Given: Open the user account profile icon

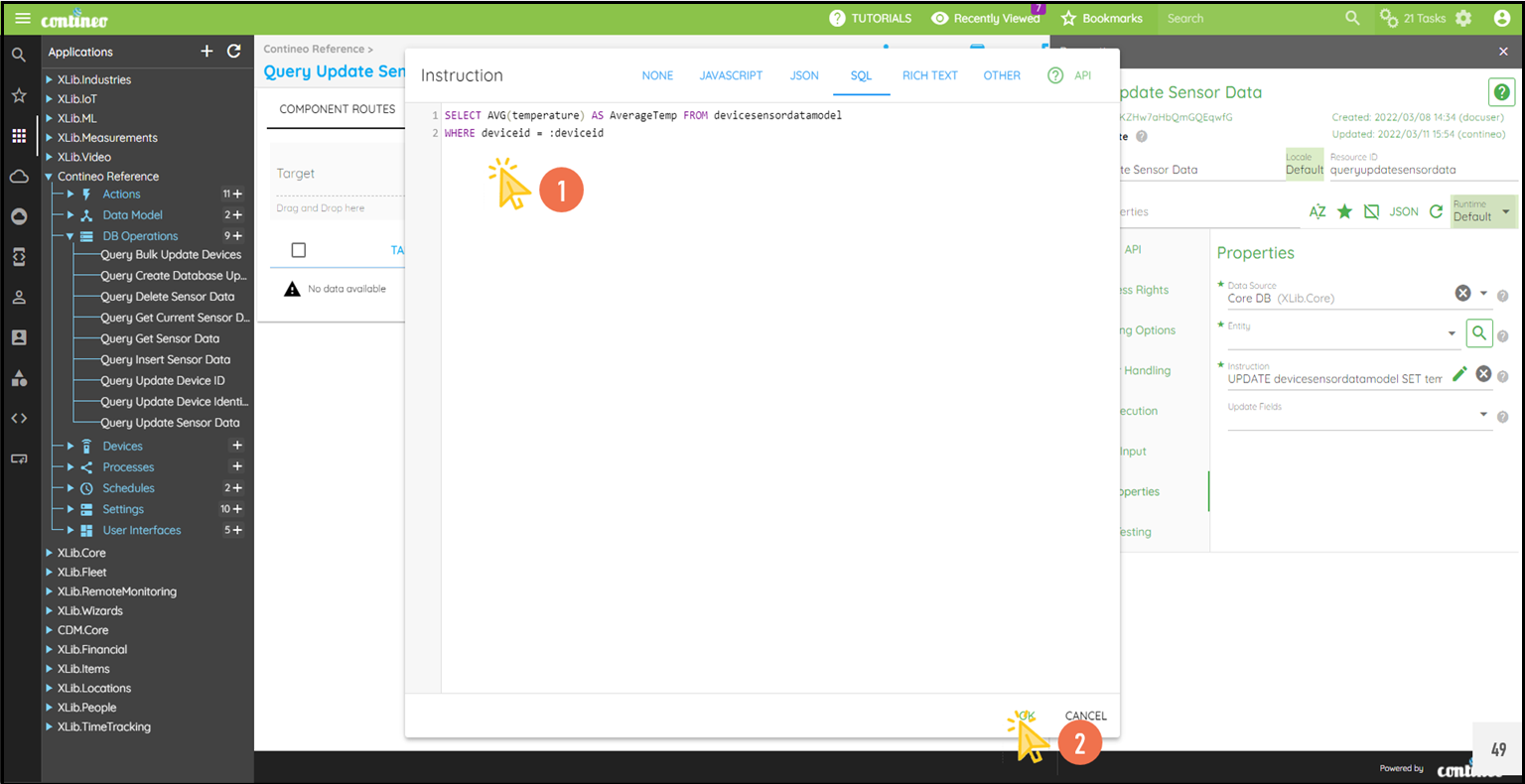Looking at the screenshot, I should point(1501,18).
